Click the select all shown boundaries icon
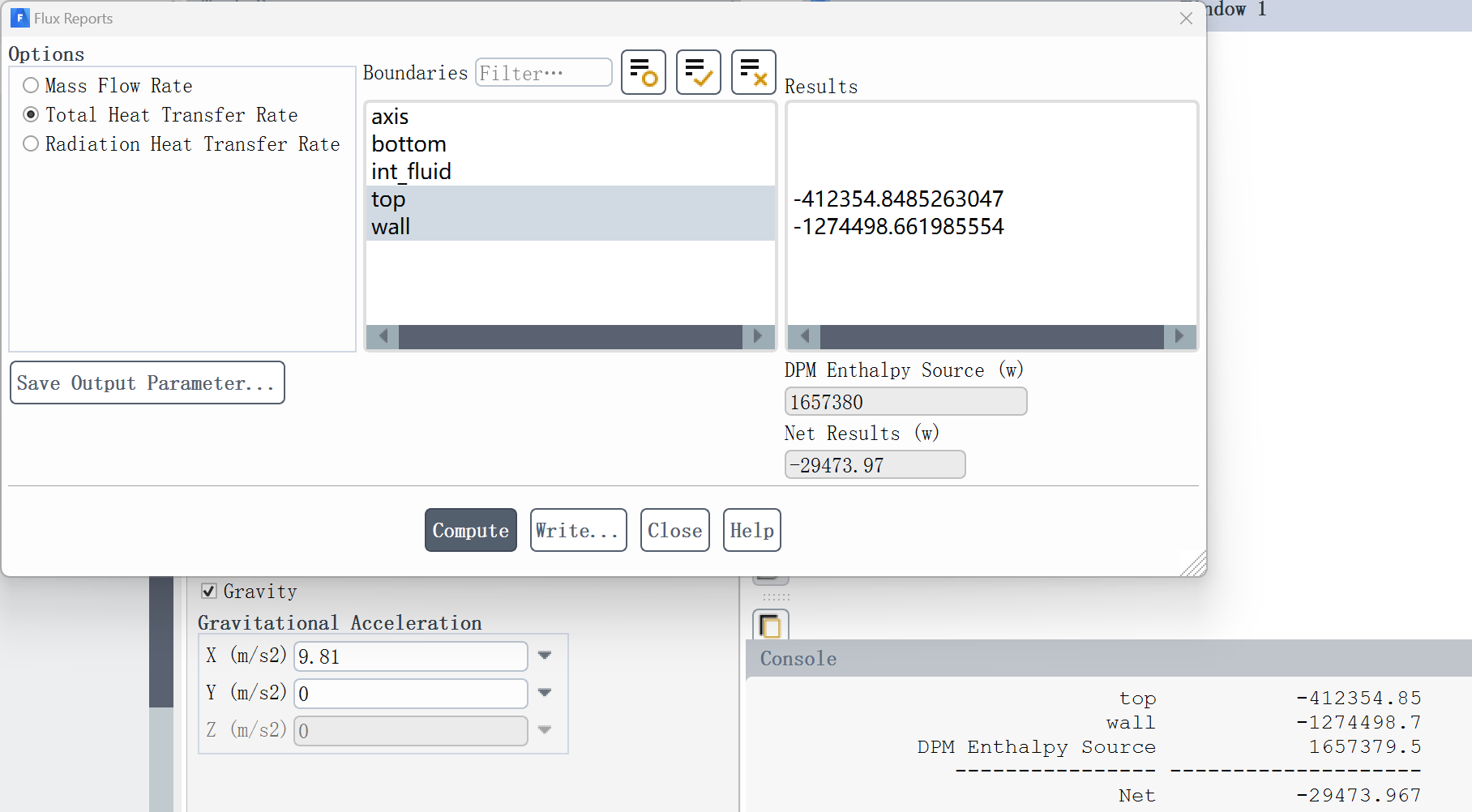Screen dimensions: 1472x812 tap(698, 72)
